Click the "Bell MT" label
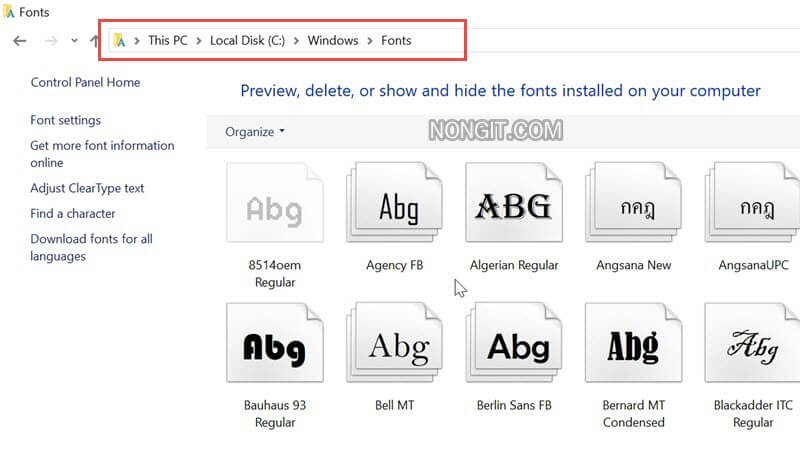This screenshot has width=800, height=450. [394, 405]
